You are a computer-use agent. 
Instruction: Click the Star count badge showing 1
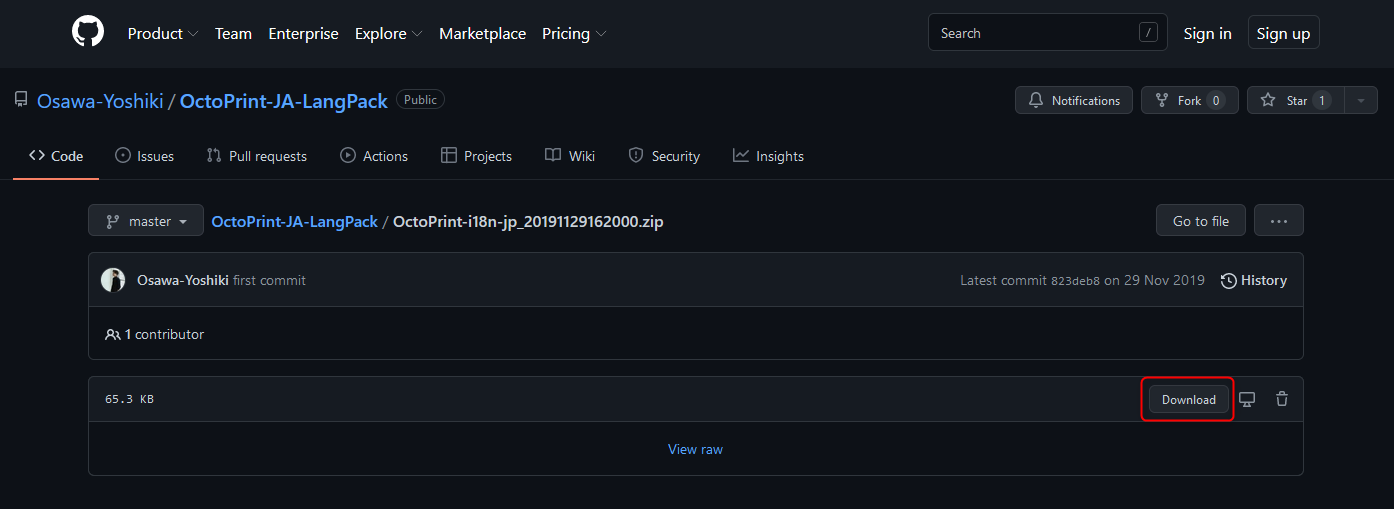point(1321,100)
